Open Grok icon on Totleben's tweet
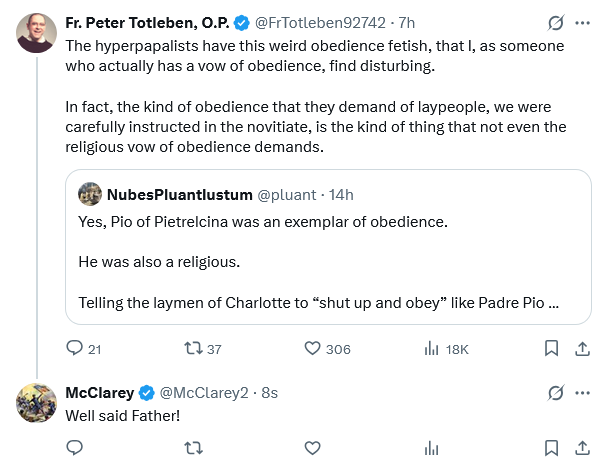 pos(554,22)
